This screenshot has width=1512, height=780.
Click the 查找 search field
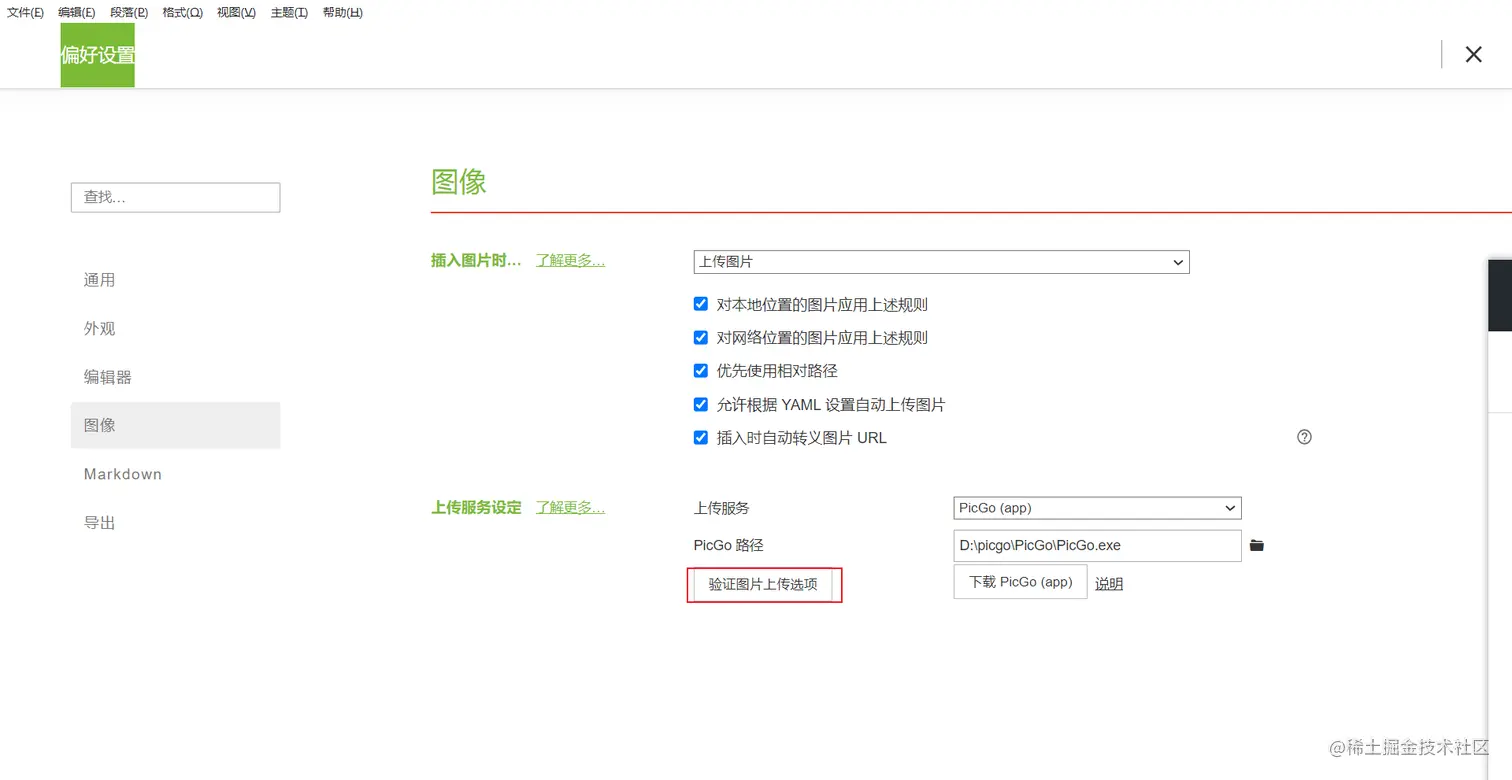[175, 197]
